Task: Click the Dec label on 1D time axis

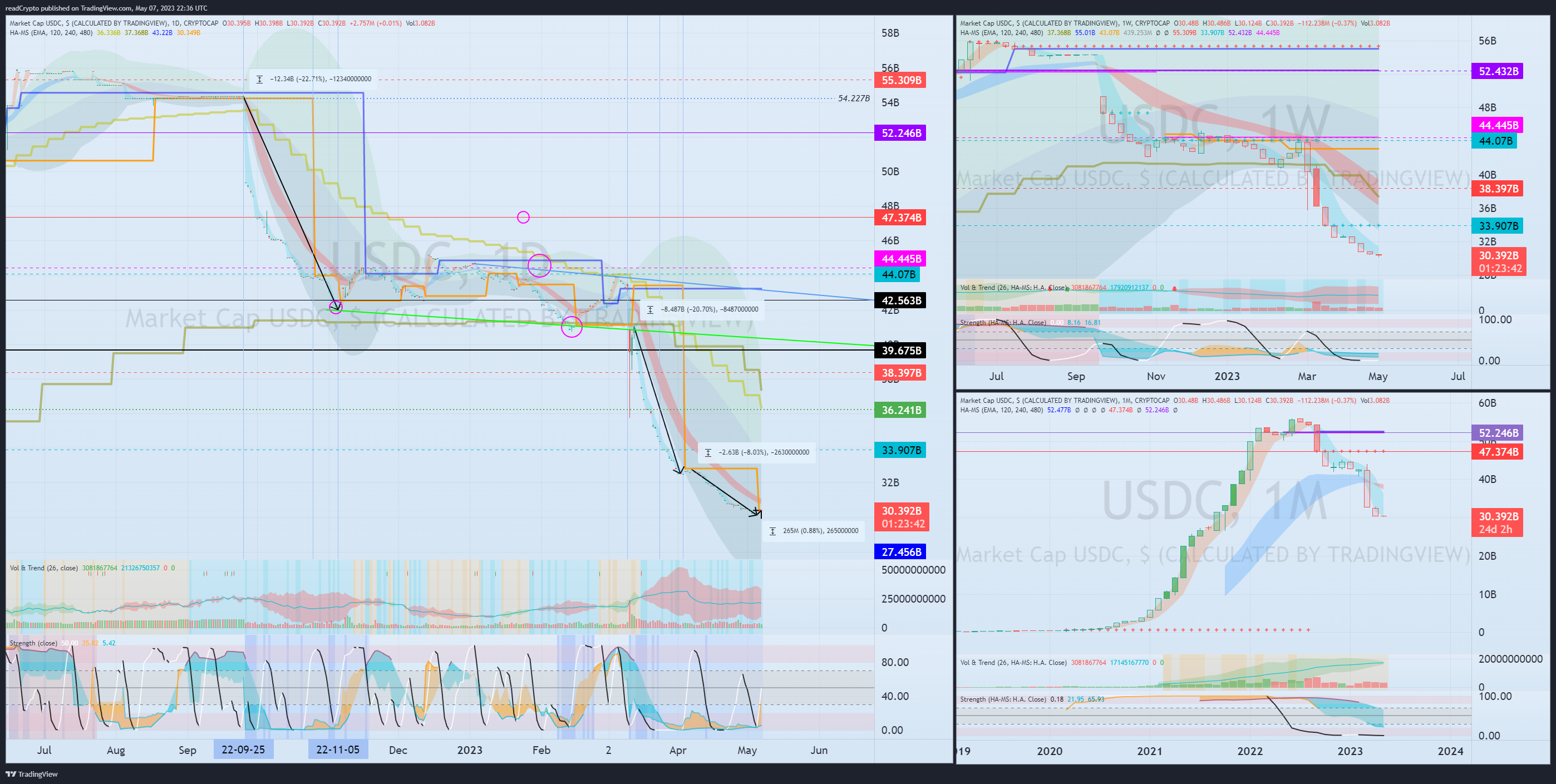Action: 398,750
